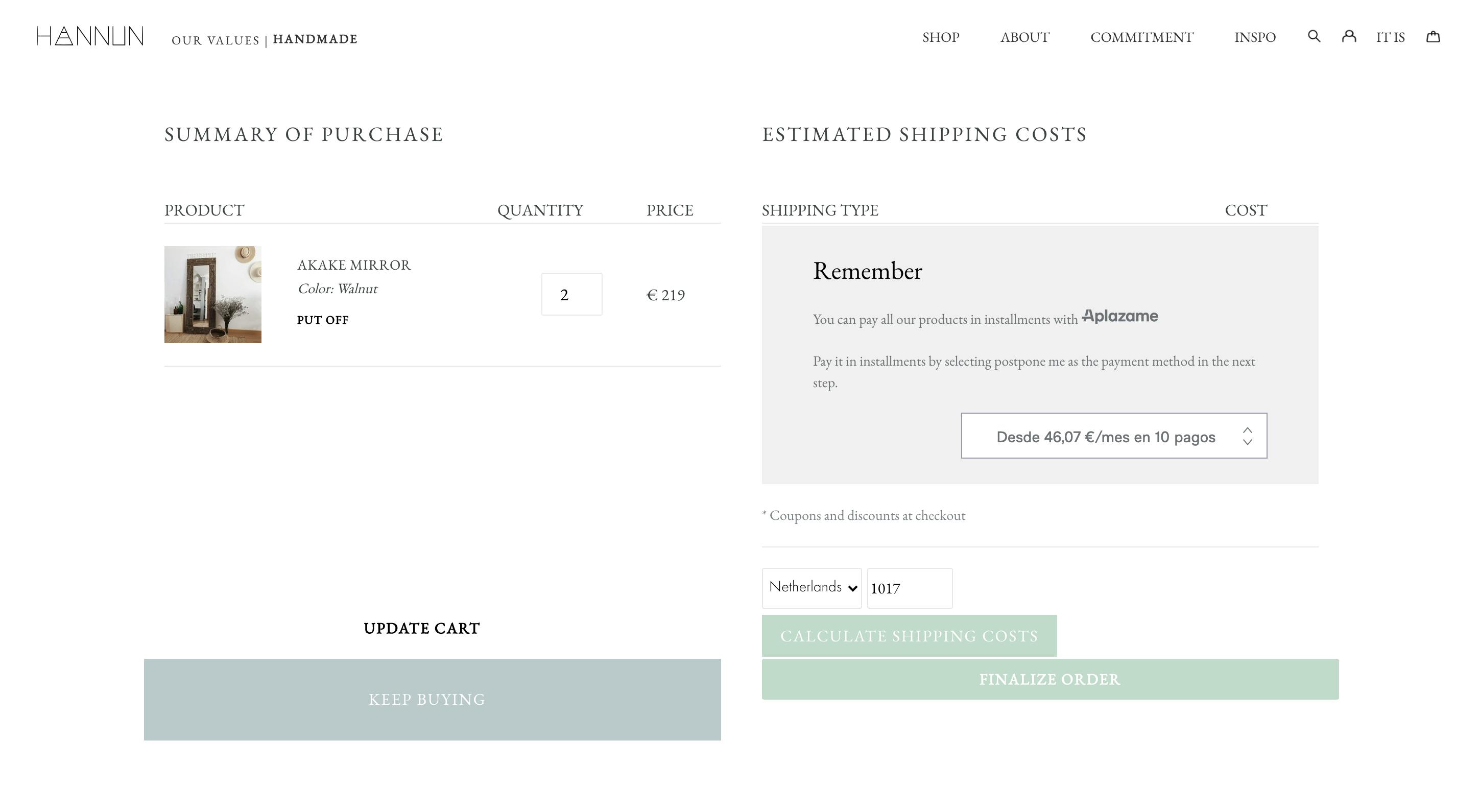1480x812 pixels.
Task: Click Update Cart
Action: pos(422,628)
